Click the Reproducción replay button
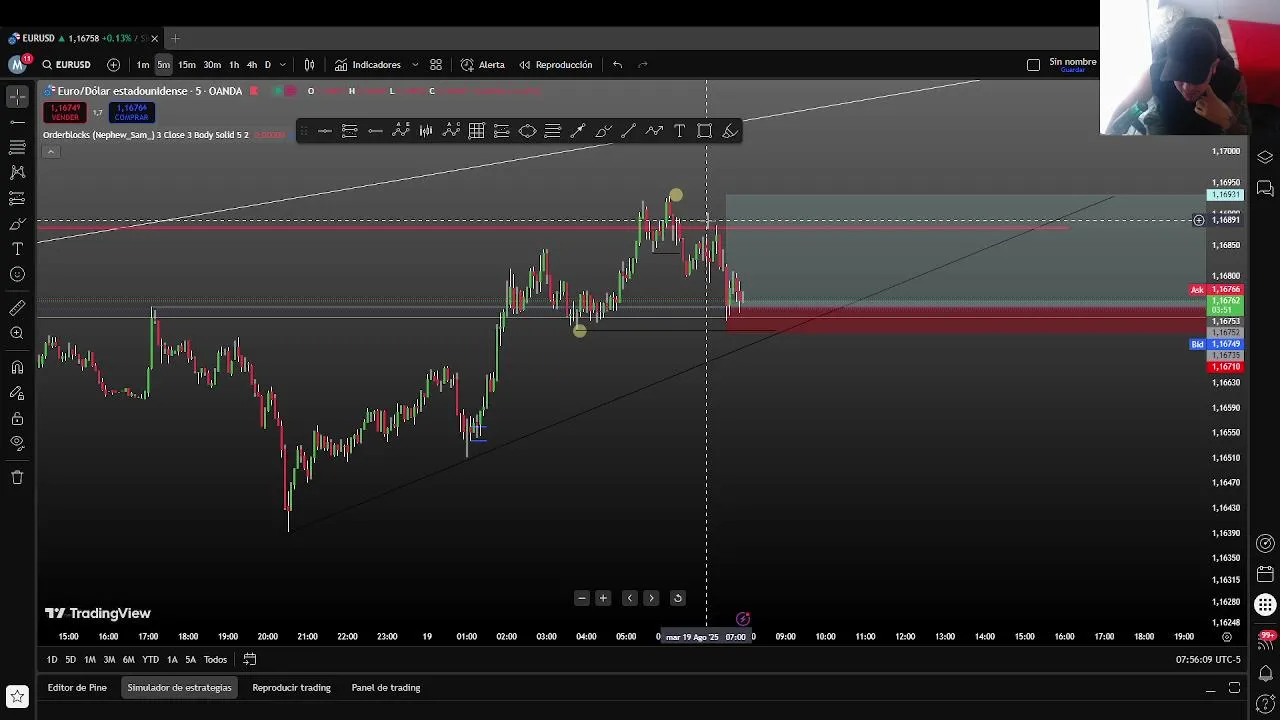This screenshot has width=1280, height=720. point(556,65)
